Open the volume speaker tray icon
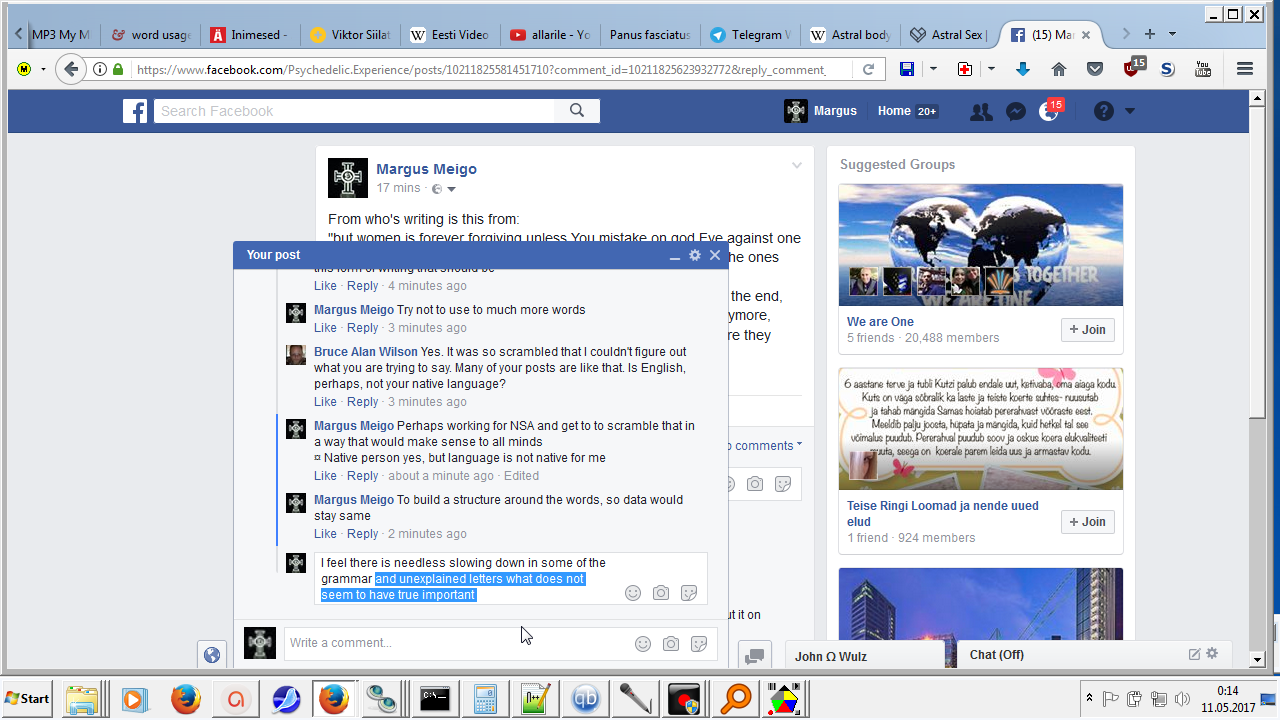The height and width of the screenshot is (720, 1280). (x=1182, y=698)
